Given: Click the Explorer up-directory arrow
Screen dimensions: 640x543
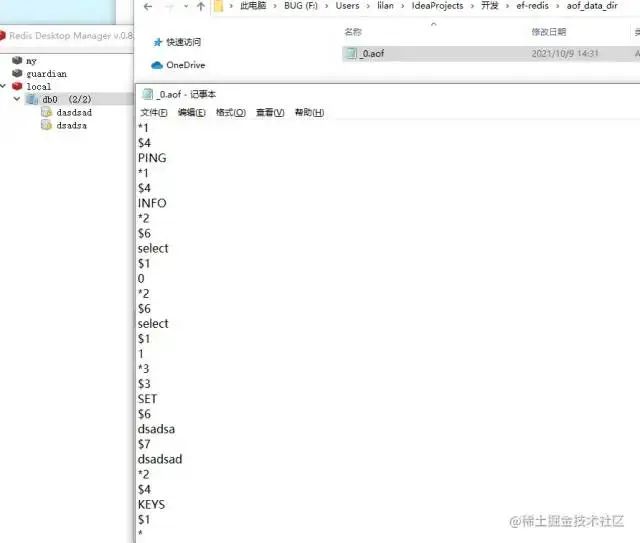Looking at the screenshot, I should click(x=200, y=6).
